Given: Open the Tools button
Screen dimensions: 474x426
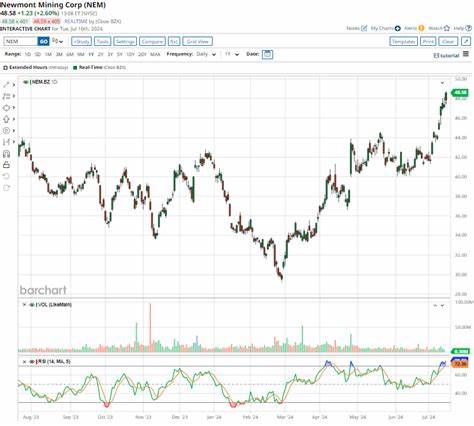Looking at the screenshot, I should tap(103, 41).
